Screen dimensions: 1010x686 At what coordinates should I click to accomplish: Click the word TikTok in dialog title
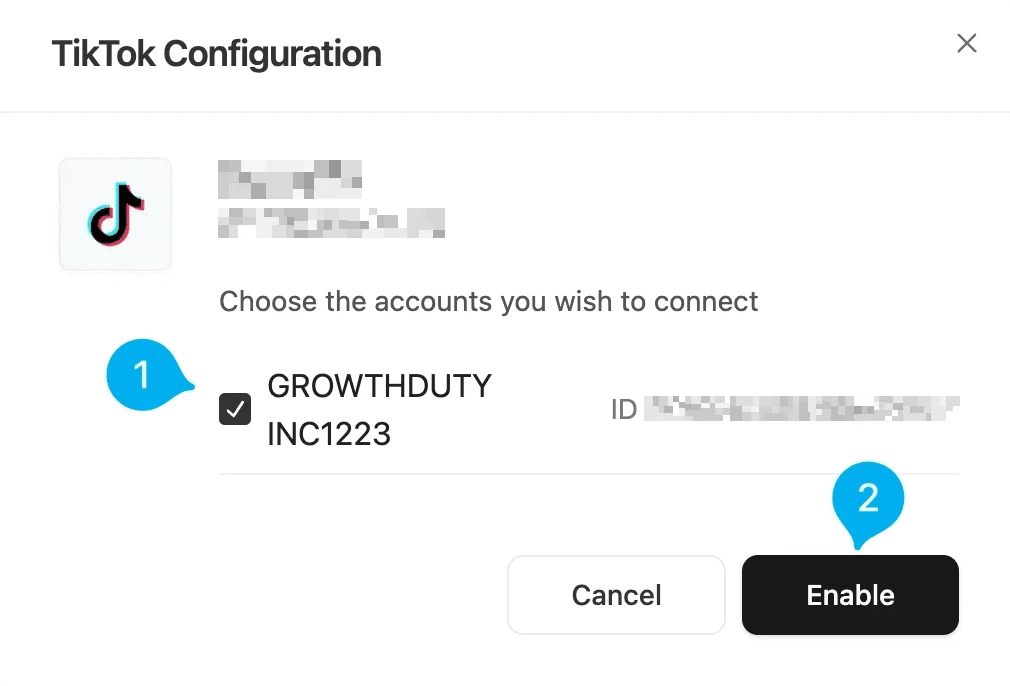pos(104,53)
